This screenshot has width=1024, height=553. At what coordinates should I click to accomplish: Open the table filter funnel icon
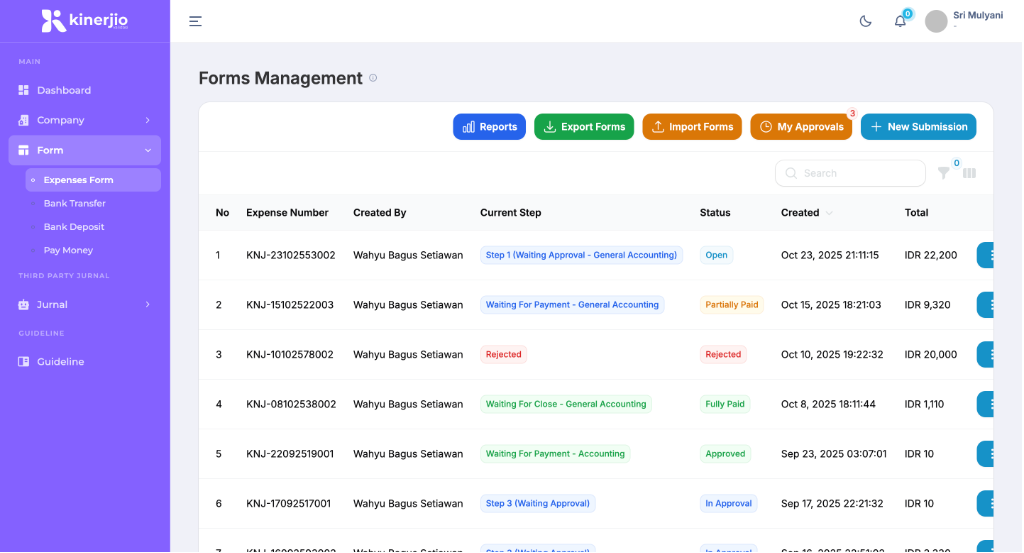(x=944, y=173)
